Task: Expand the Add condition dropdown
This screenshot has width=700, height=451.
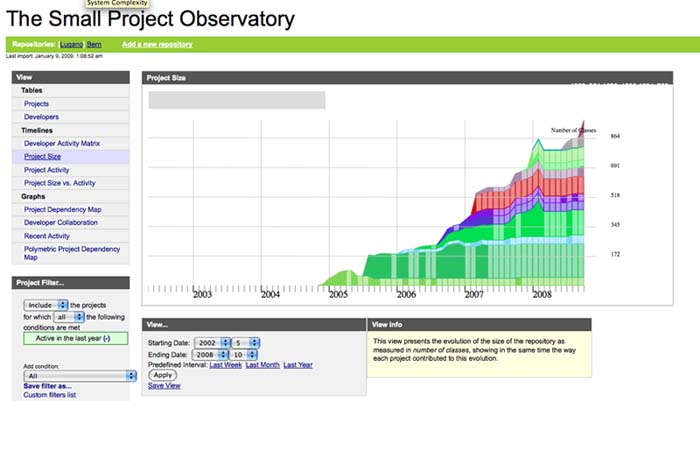Action: pyautogui.click(x=78, y=376)
